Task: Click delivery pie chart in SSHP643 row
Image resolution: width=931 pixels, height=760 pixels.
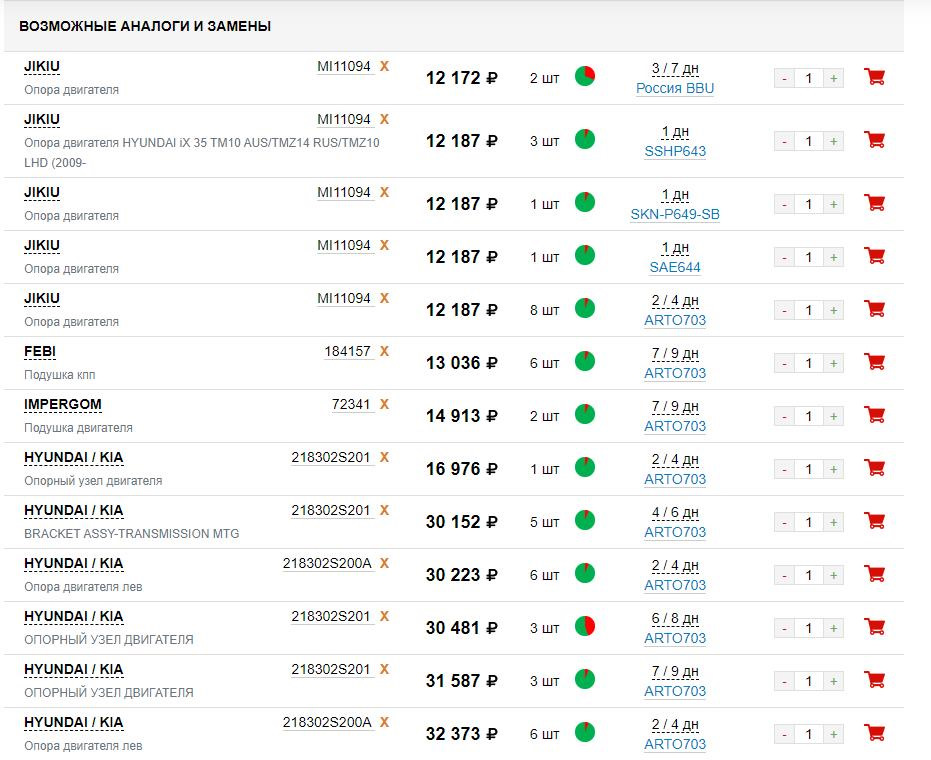Action: [x=585, y=140]
